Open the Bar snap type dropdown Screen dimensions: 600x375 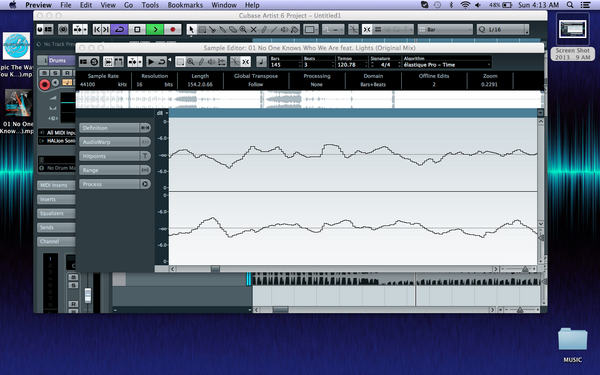tap(445, 29)
